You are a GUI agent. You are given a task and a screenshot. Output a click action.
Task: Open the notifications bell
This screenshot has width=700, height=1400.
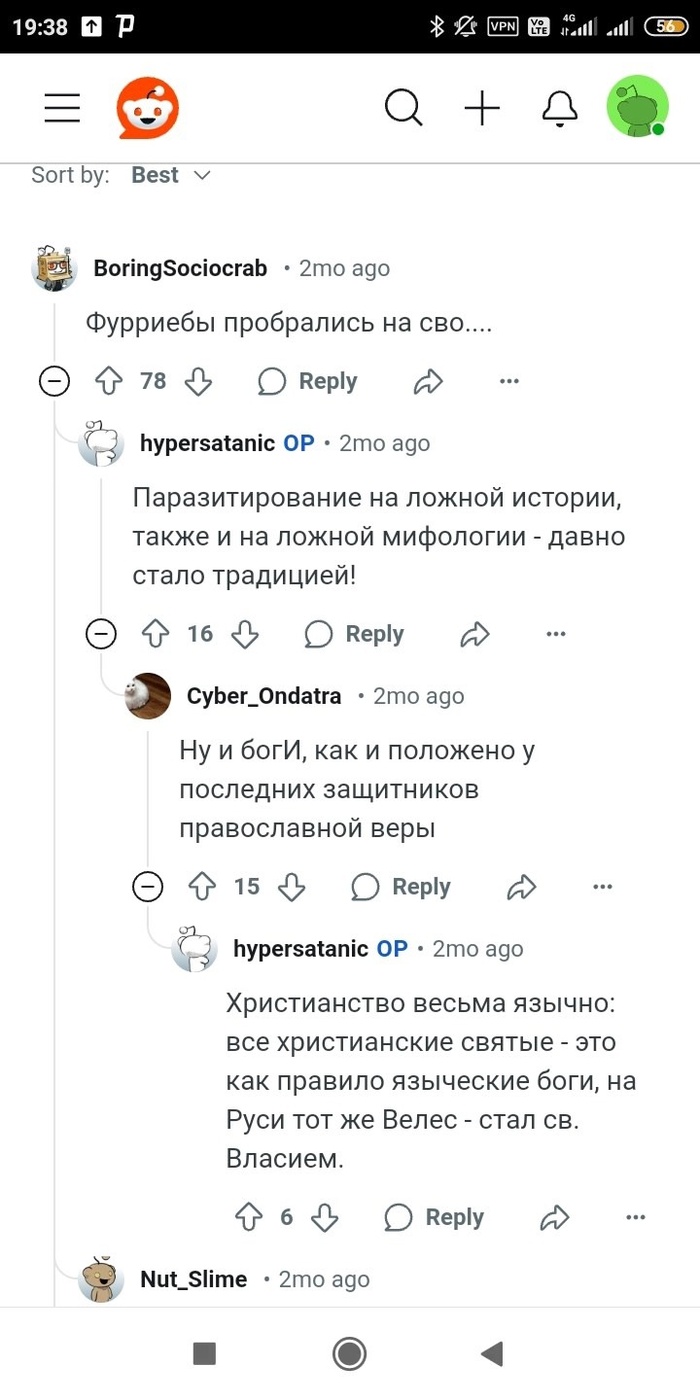560,108
